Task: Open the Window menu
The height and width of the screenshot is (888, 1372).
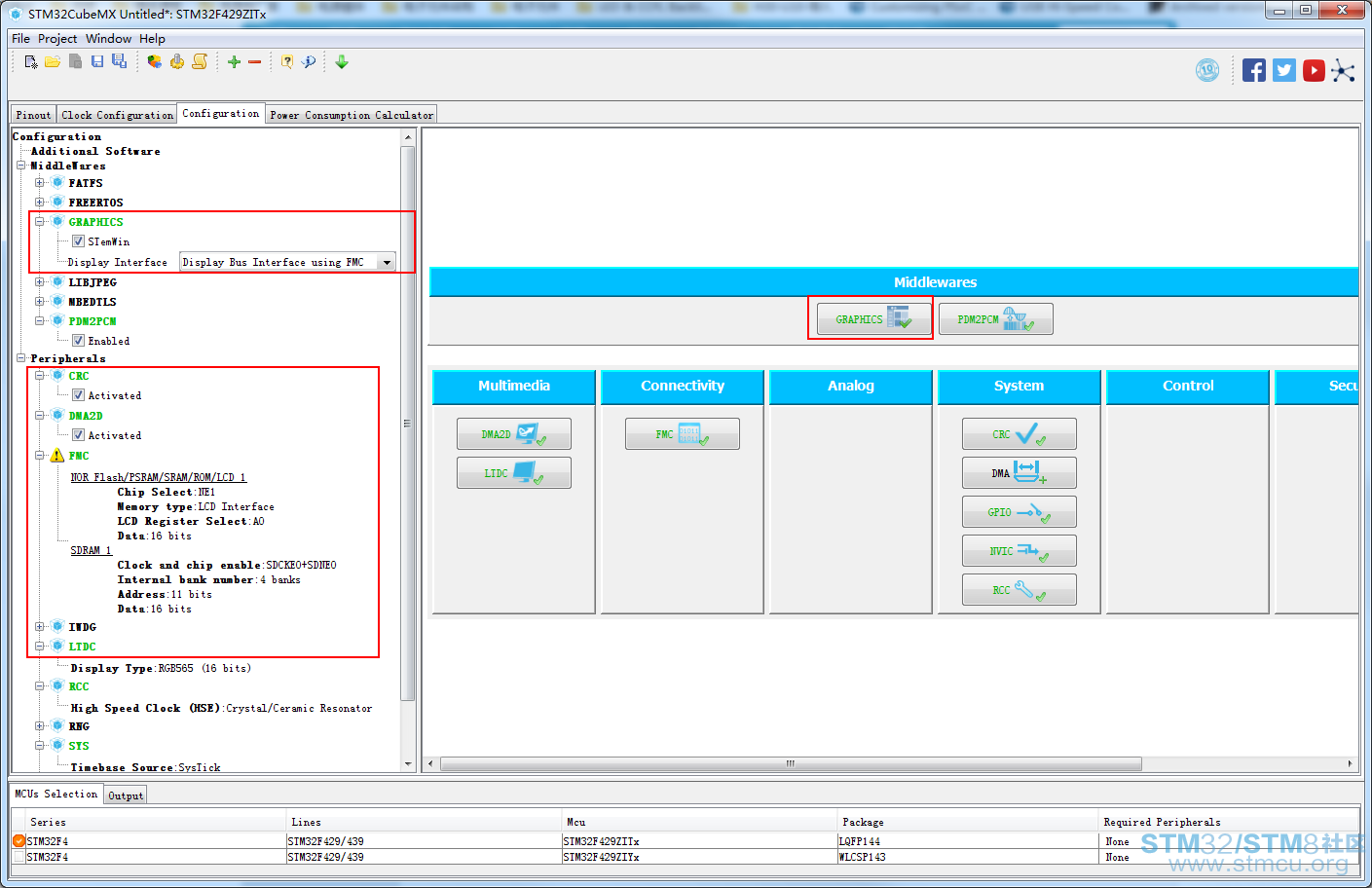Action: 108,39
